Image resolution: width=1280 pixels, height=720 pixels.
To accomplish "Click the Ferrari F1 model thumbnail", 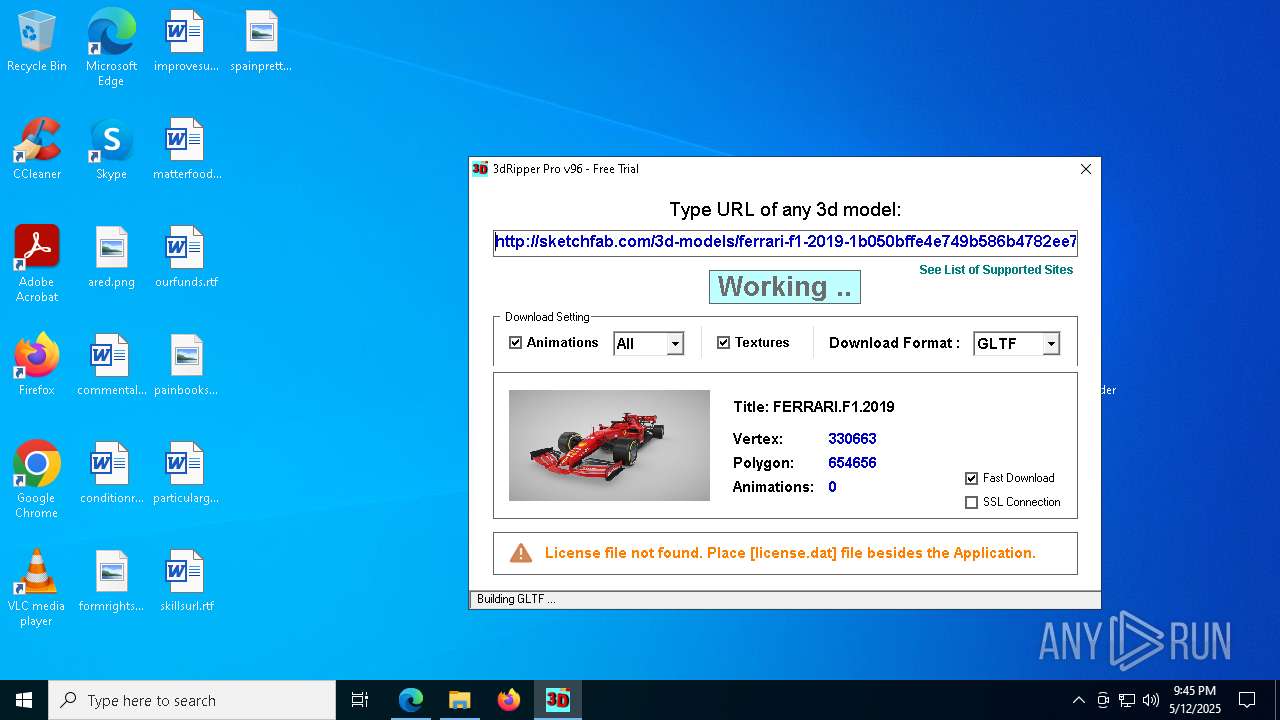I will (x=609, y=445).
